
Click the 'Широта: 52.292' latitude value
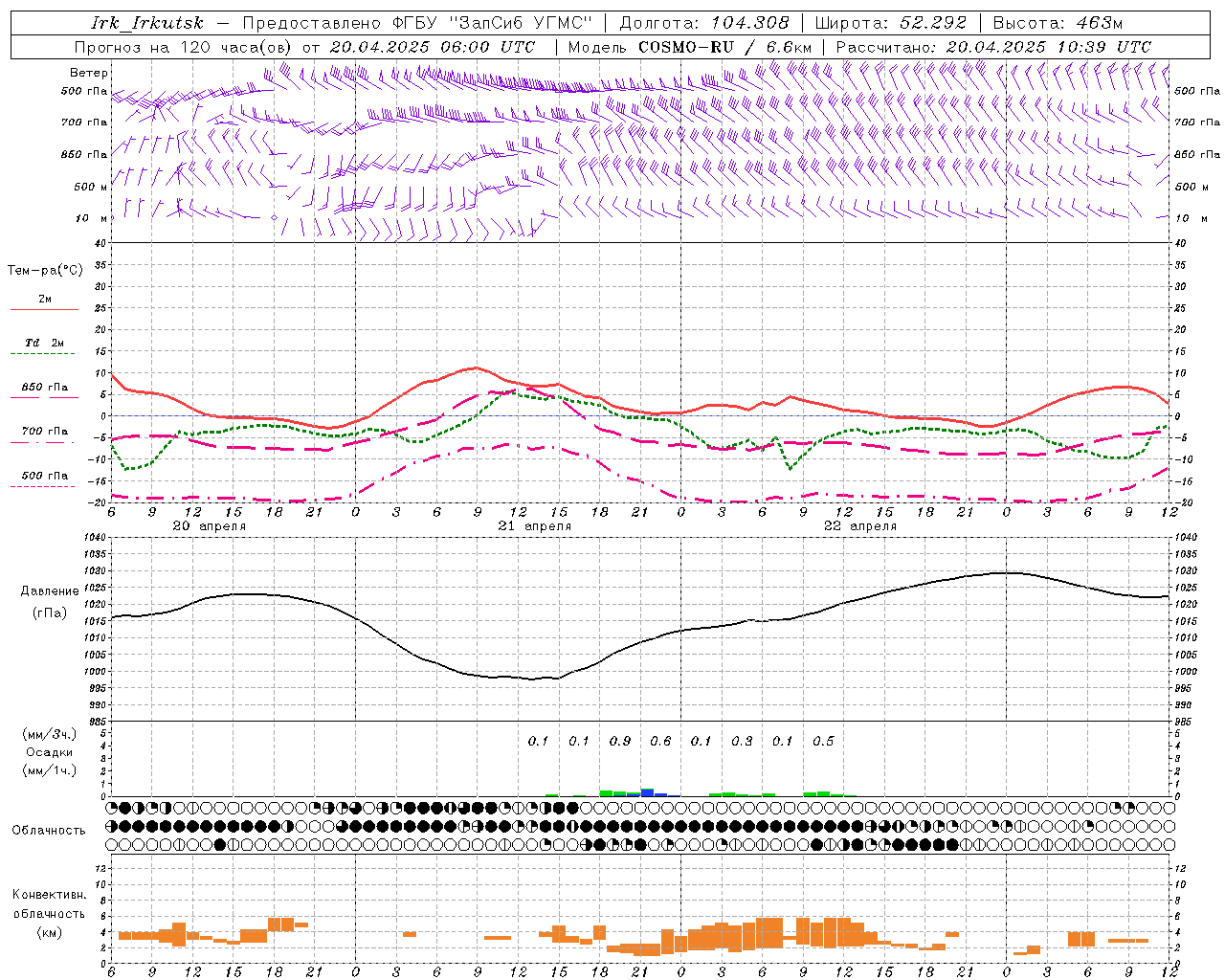[891, 23]
